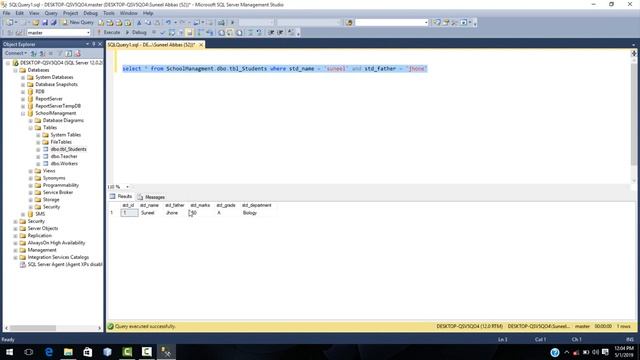The height and width of the screenshot is (360, 640).
Task: Click the Execute button
Action: [109, 32]
